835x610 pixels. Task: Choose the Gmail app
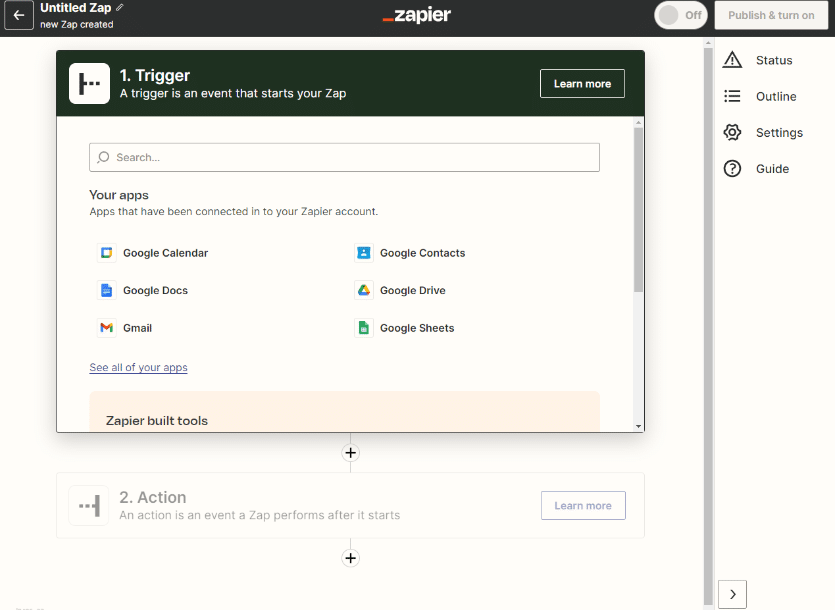point(137,328)
